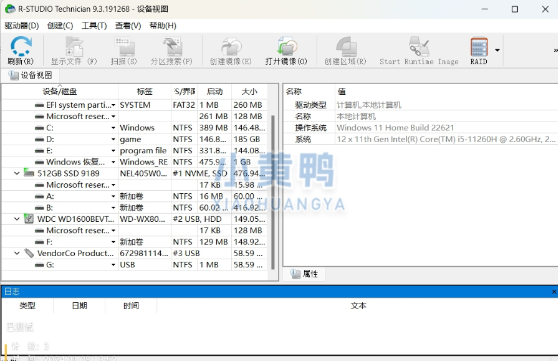Click the 显示文件 show files icon
Viewport: 558px width, 361px height.
click(74, 46)
